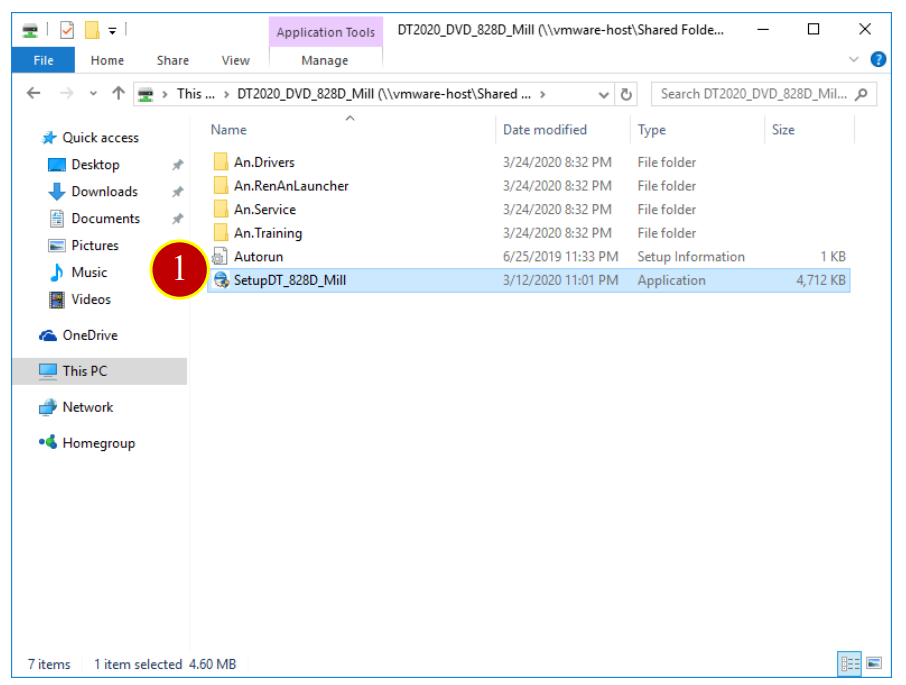The image size is (906, 685).
Task: Select the Application Tools contextual tab
Action: pos(325,32)
